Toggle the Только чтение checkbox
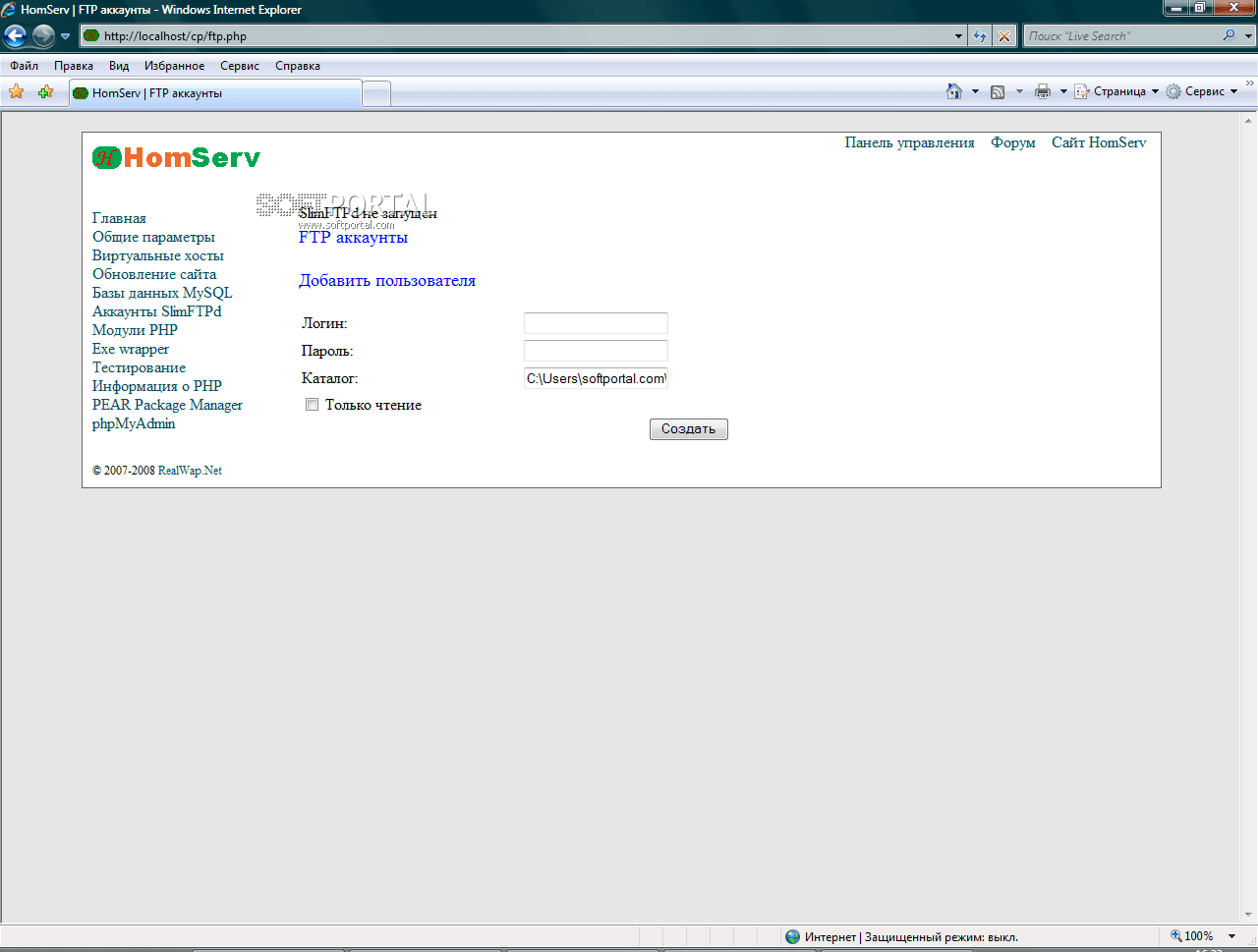 point(312,405)
